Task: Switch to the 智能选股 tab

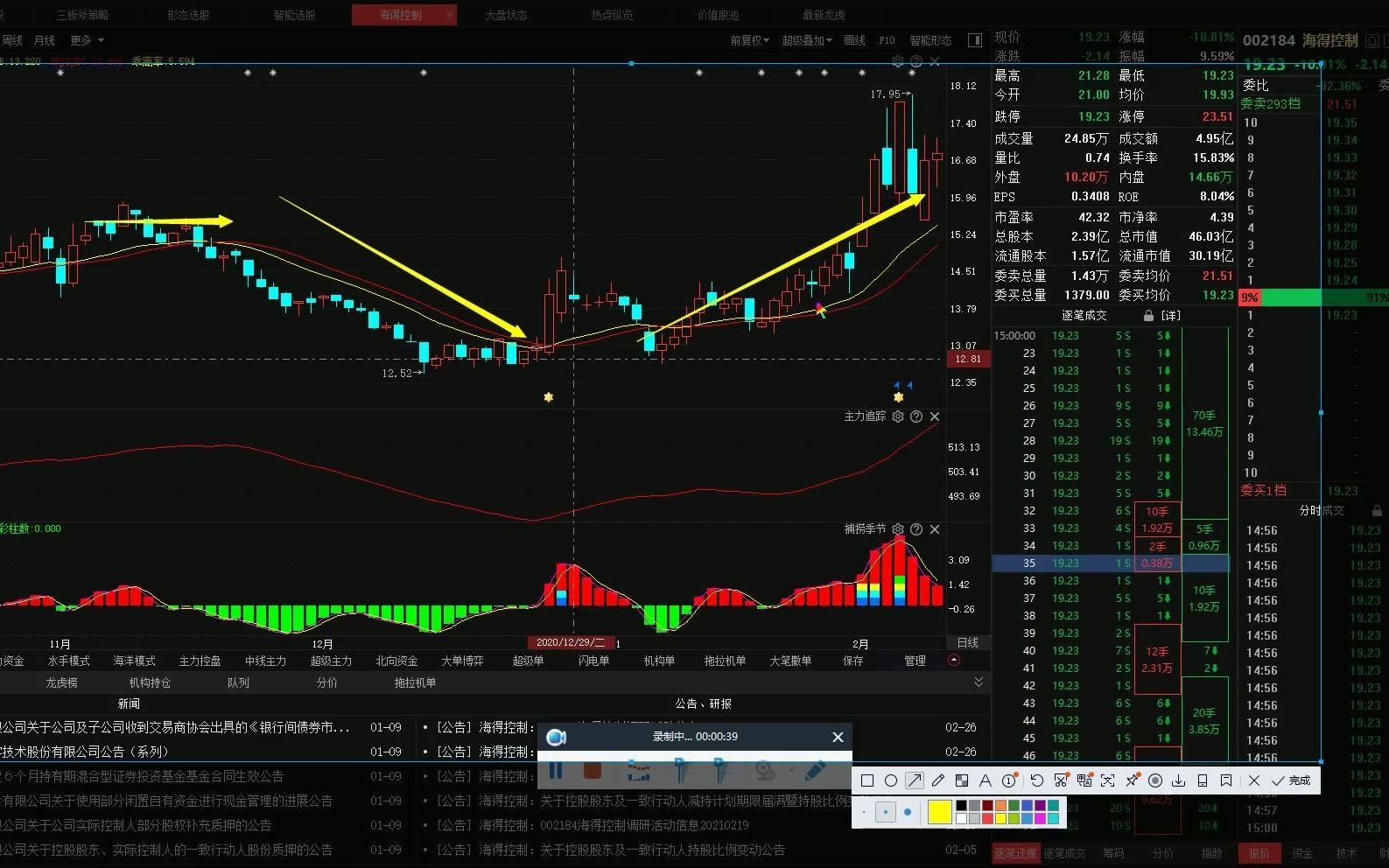Action: [294, 15]
